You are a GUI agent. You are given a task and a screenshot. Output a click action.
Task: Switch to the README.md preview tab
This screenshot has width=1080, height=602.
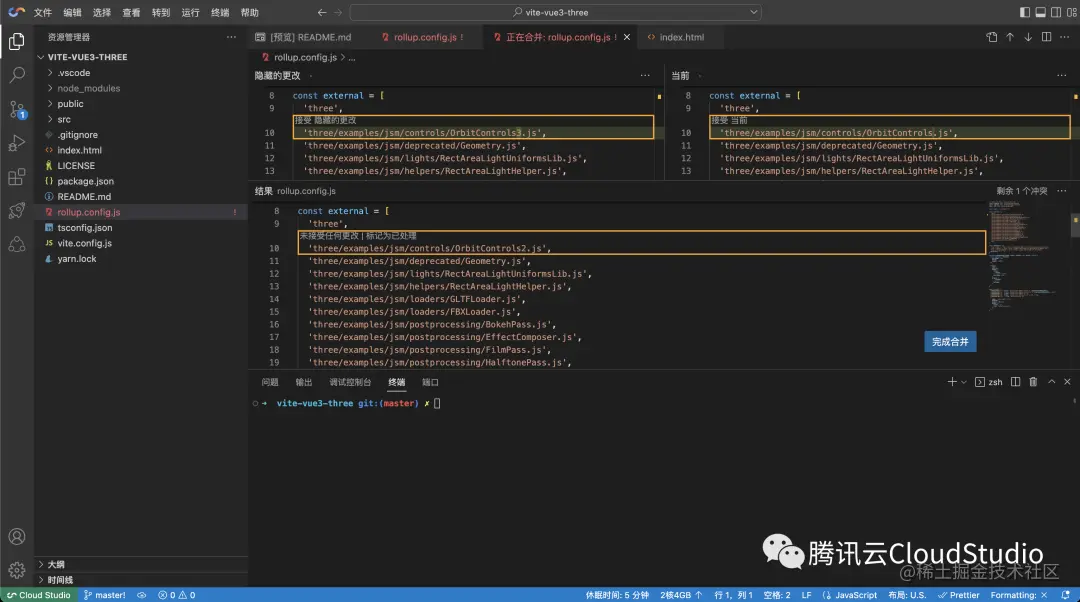(309, 37)
